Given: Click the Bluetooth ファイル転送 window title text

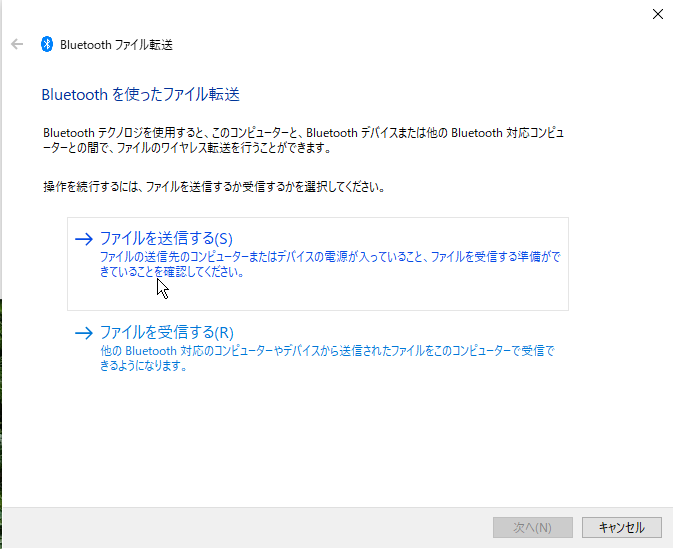Looking at the screenshot, I should (x=116, y=45).
